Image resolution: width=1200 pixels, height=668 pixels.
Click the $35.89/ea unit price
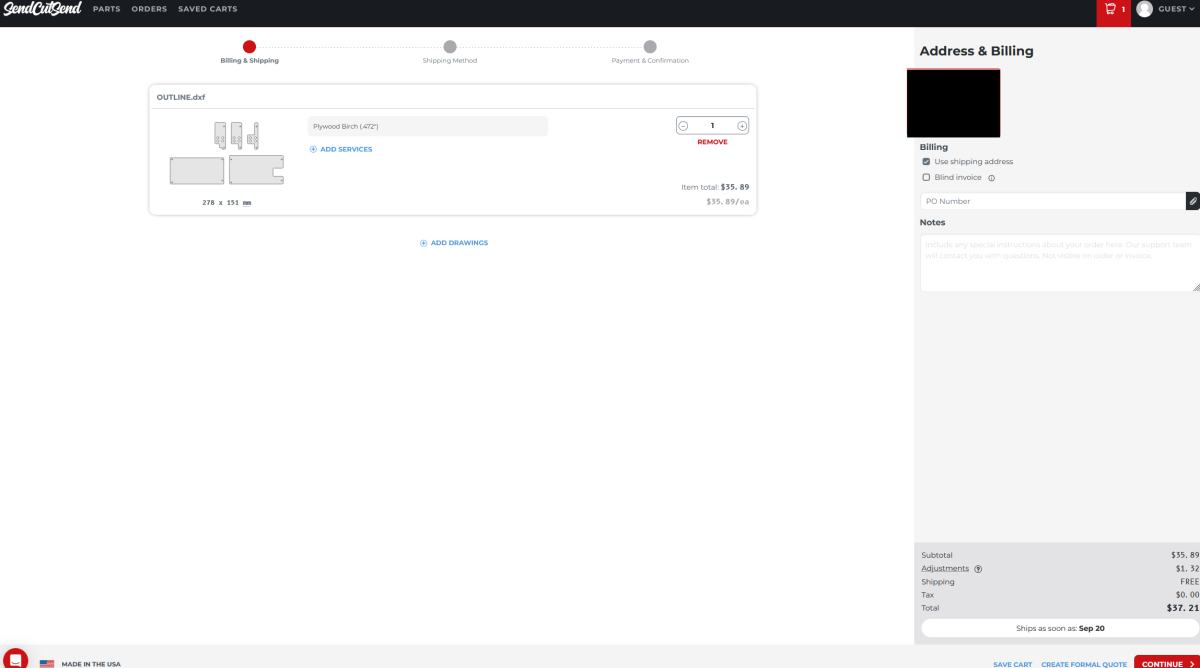click(728, 201)
